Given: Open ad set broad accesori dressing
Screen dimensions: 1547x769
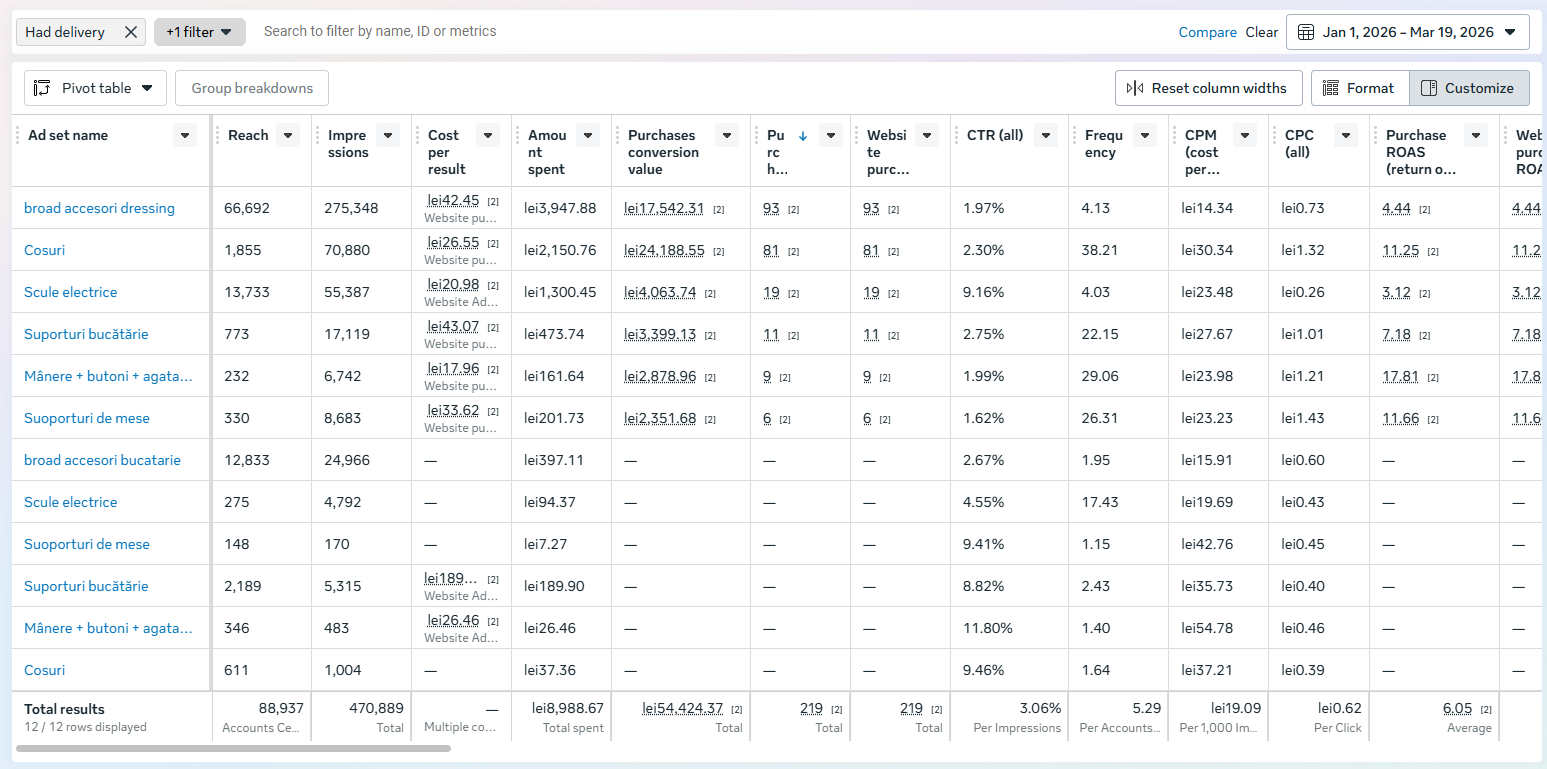Looking at the screenshot, I should coord(99,208).
